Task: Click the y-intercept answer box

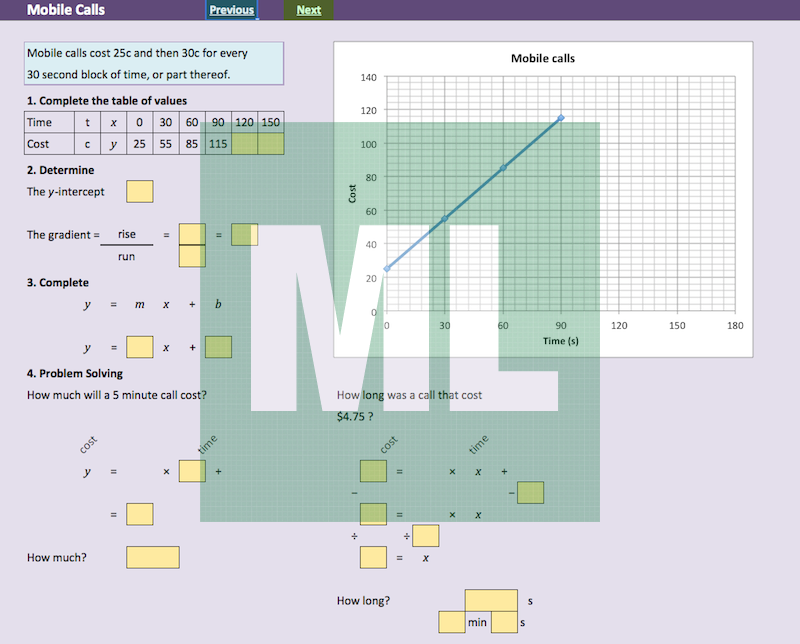Action: [140, 191]
